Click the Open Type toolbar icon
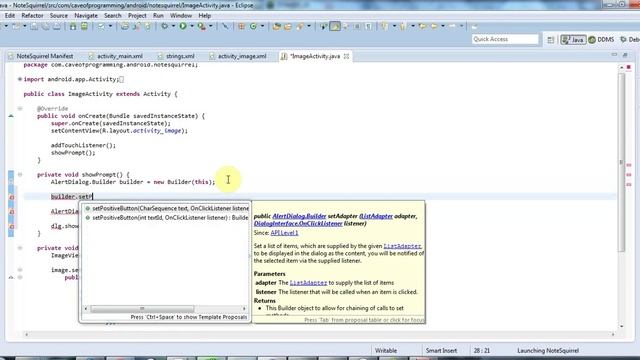 (x=277, y=27)
